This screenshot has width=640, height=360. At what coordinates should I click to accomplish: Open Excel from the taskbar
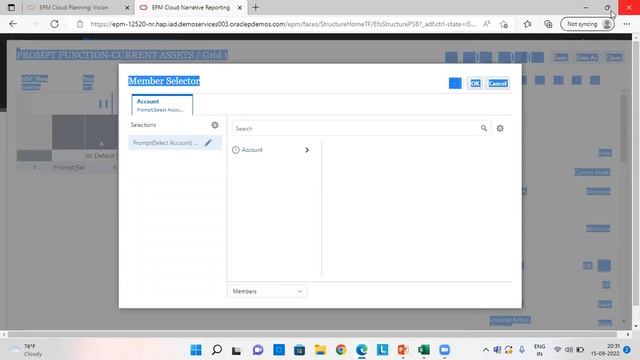point(424,350)
